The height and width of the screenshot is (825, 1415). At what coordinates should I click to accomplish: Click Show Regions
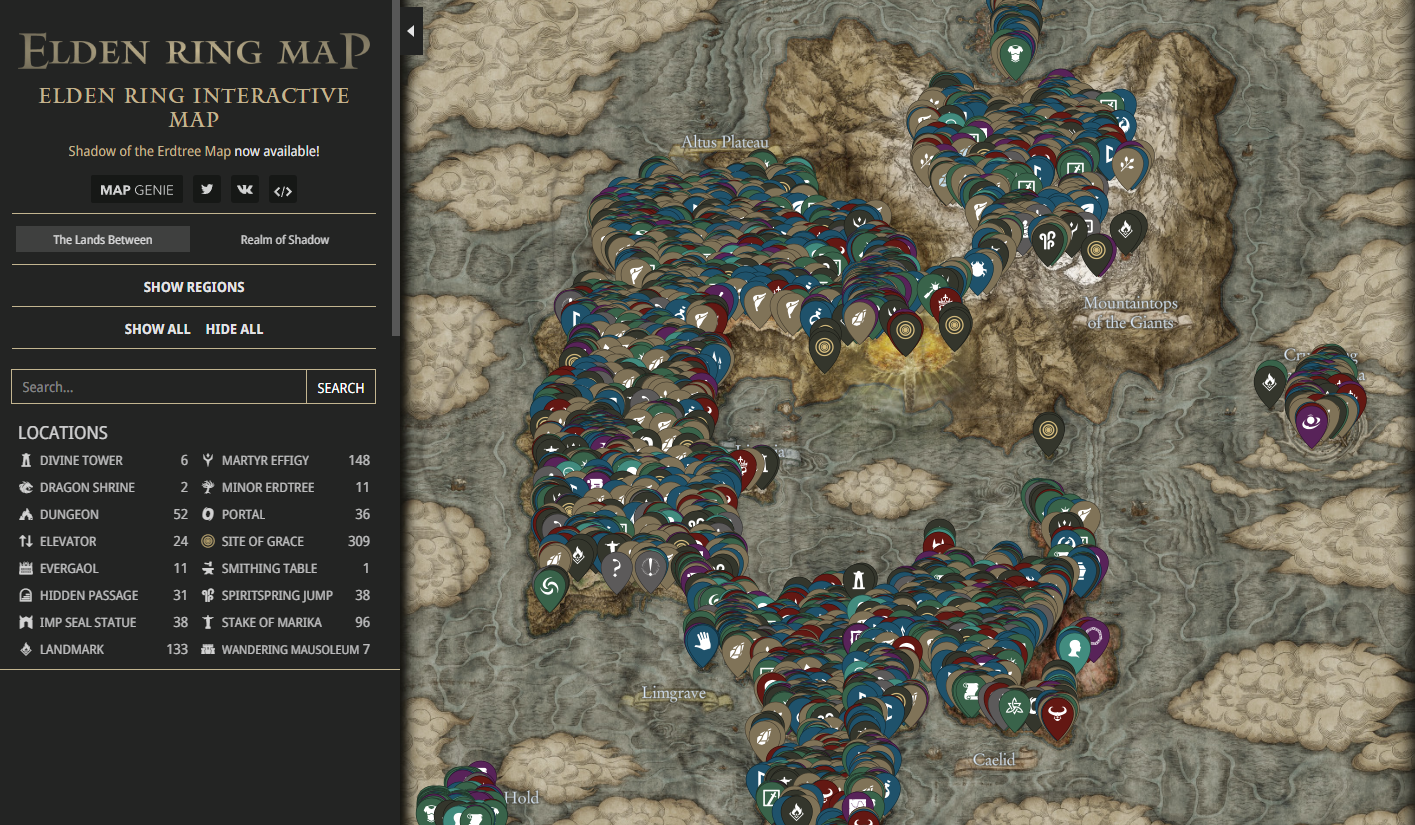click(x=194, y=287)
